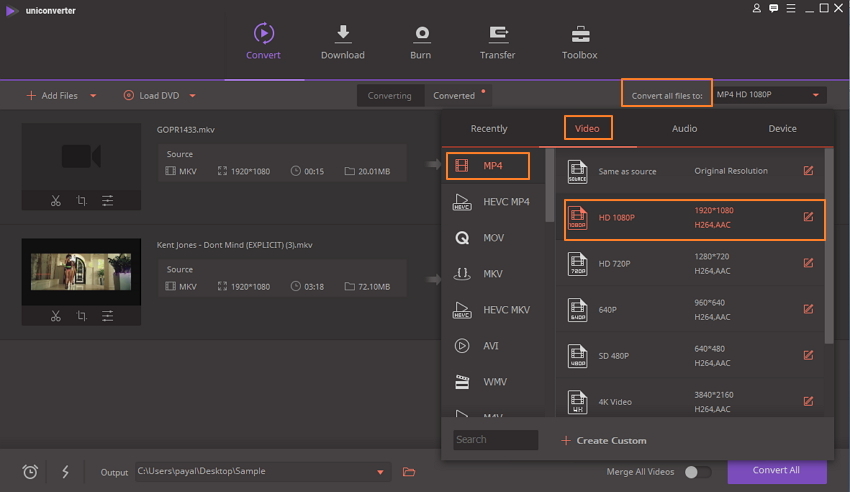Select the HD 1080P preset row
This screenshot has width=850, height=492.
694,218
